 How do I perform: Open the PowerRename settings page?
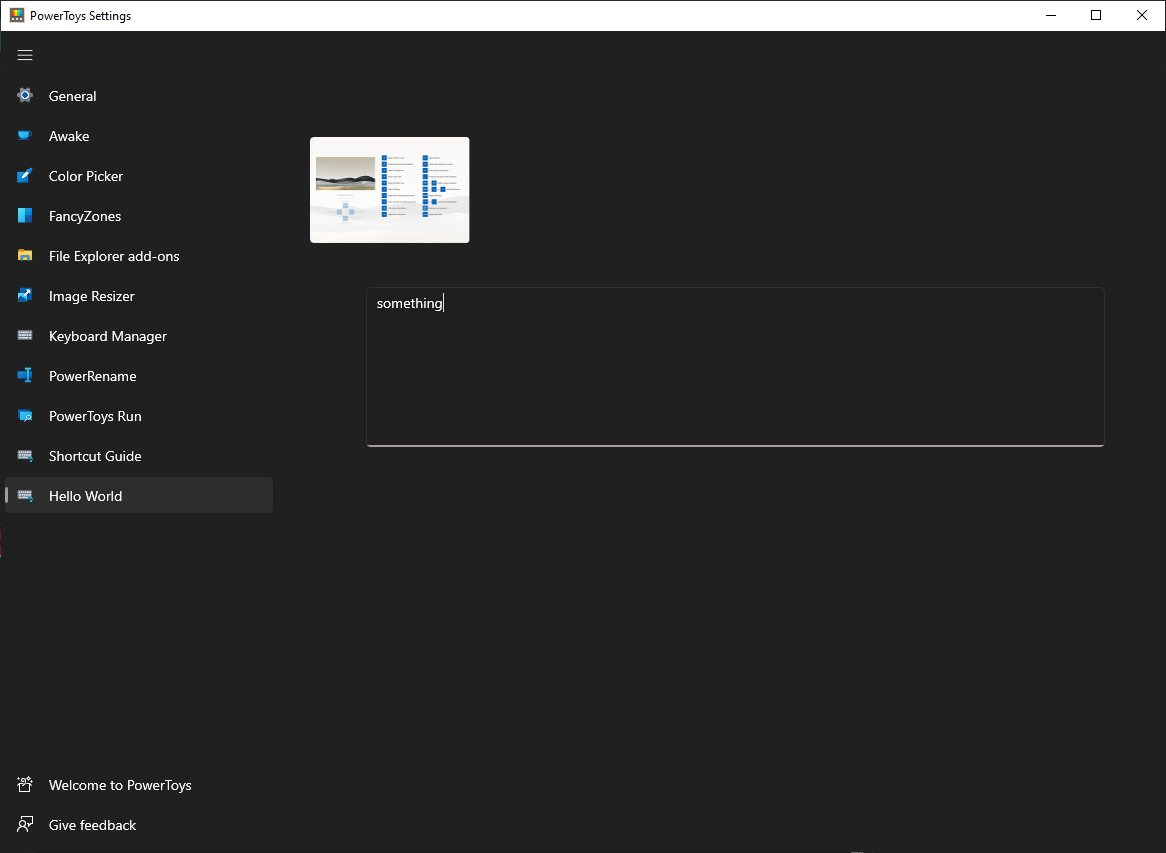(92, 376)
